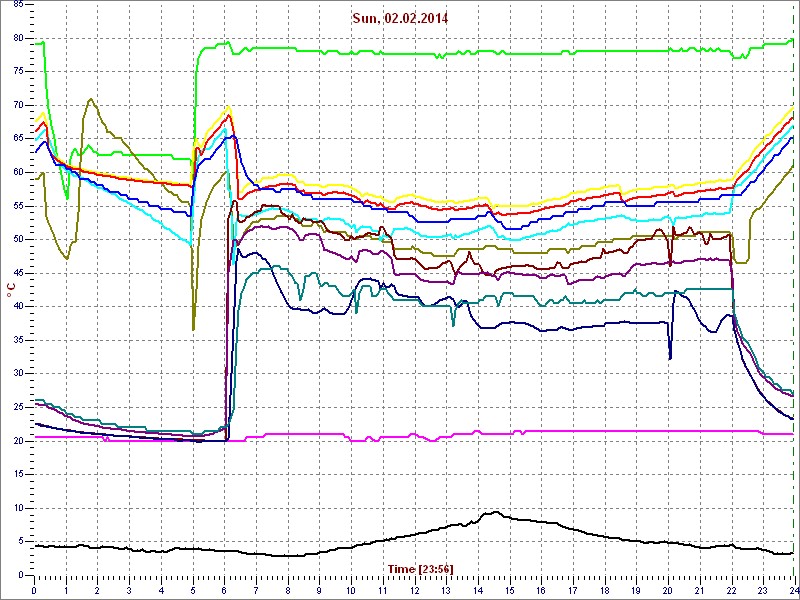
Task: Click hour 1 on the time axis
Action: click(x=66, y=590)
